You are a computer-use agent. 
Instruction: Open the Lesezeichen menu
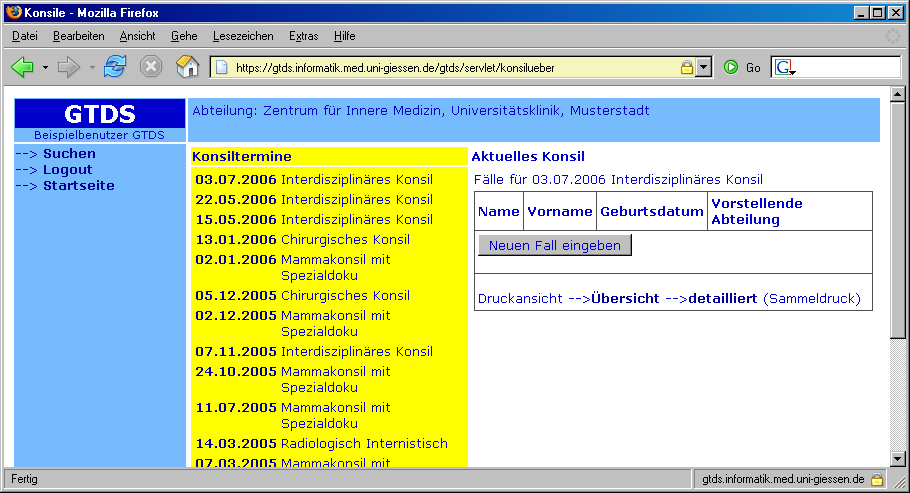point(243,36)
